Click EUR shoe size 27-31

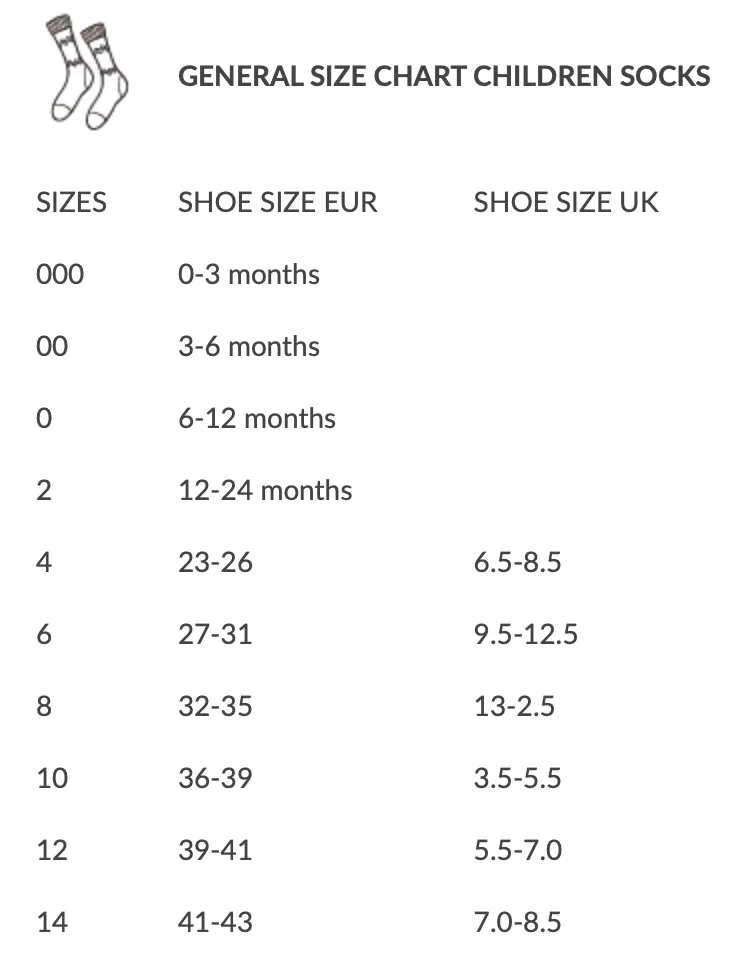point(215,634)
